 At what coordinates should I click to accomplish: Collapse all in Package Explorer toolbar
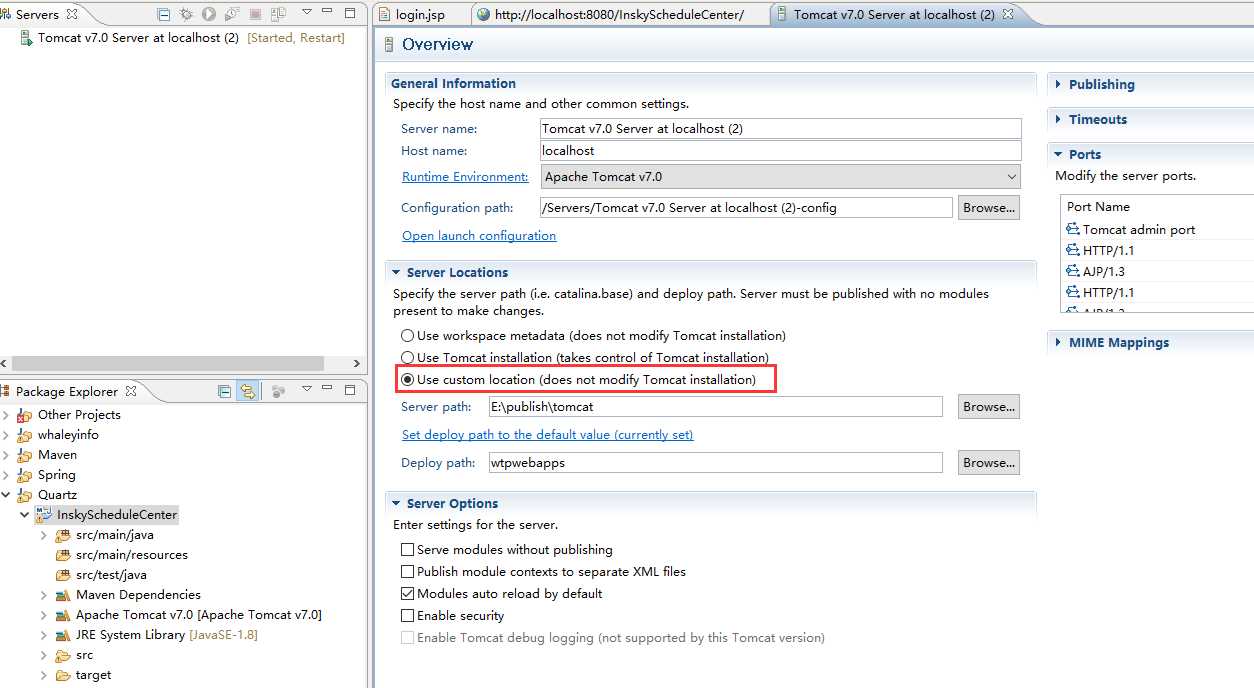click(x=224, y=391)
